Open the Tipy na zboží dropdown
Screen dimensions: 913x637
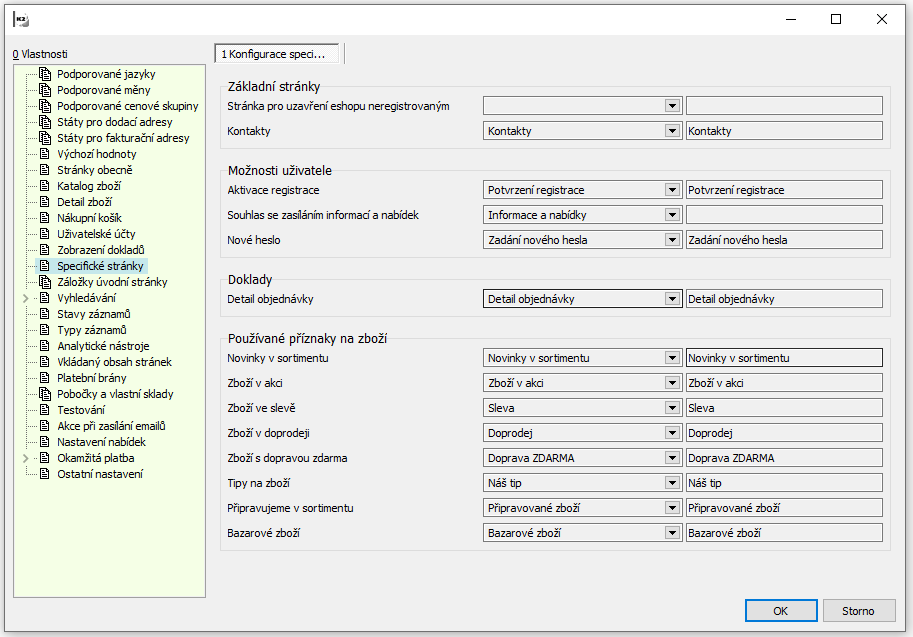[673, 483]
